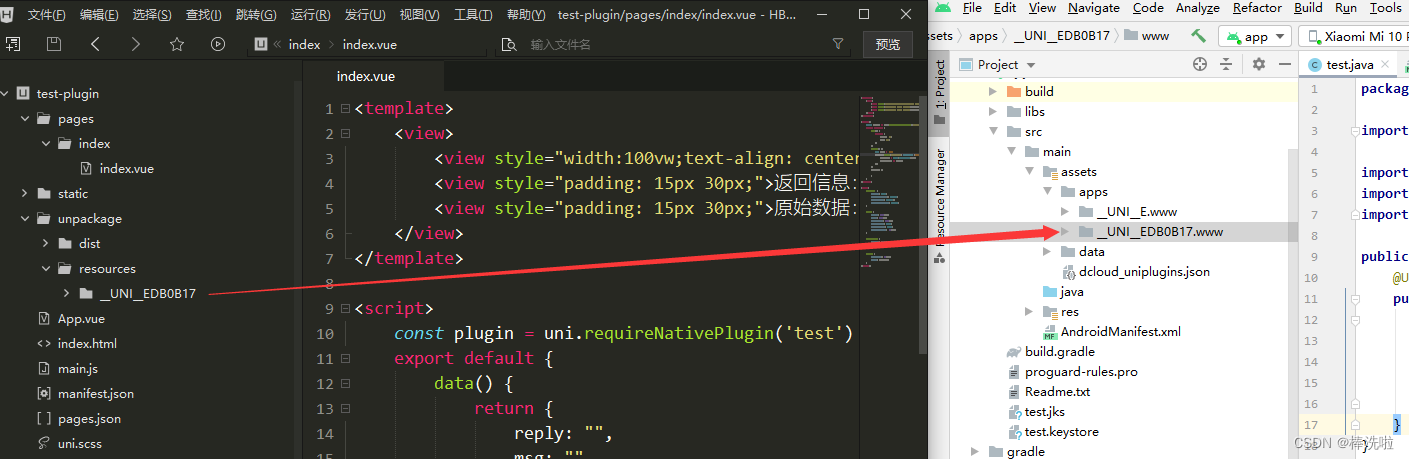Click the HBuilderX save file icon
Viewport: 1409px width, 459px height.
pyautogui.click(x=54, y=44)
